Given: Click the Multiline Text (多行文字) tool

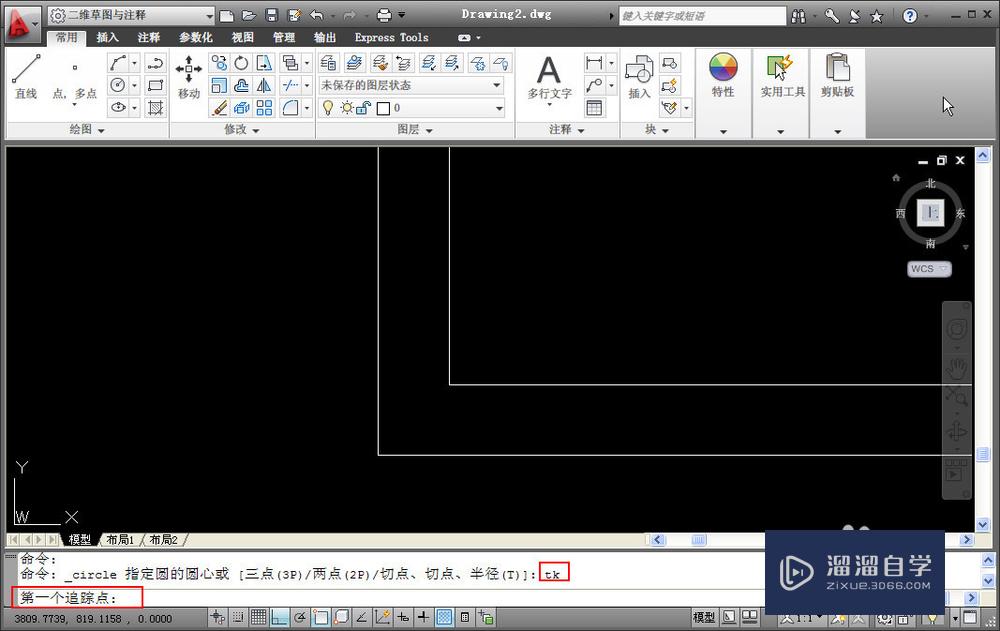Looking at the screenshot, I should click(x=548, y=78).
